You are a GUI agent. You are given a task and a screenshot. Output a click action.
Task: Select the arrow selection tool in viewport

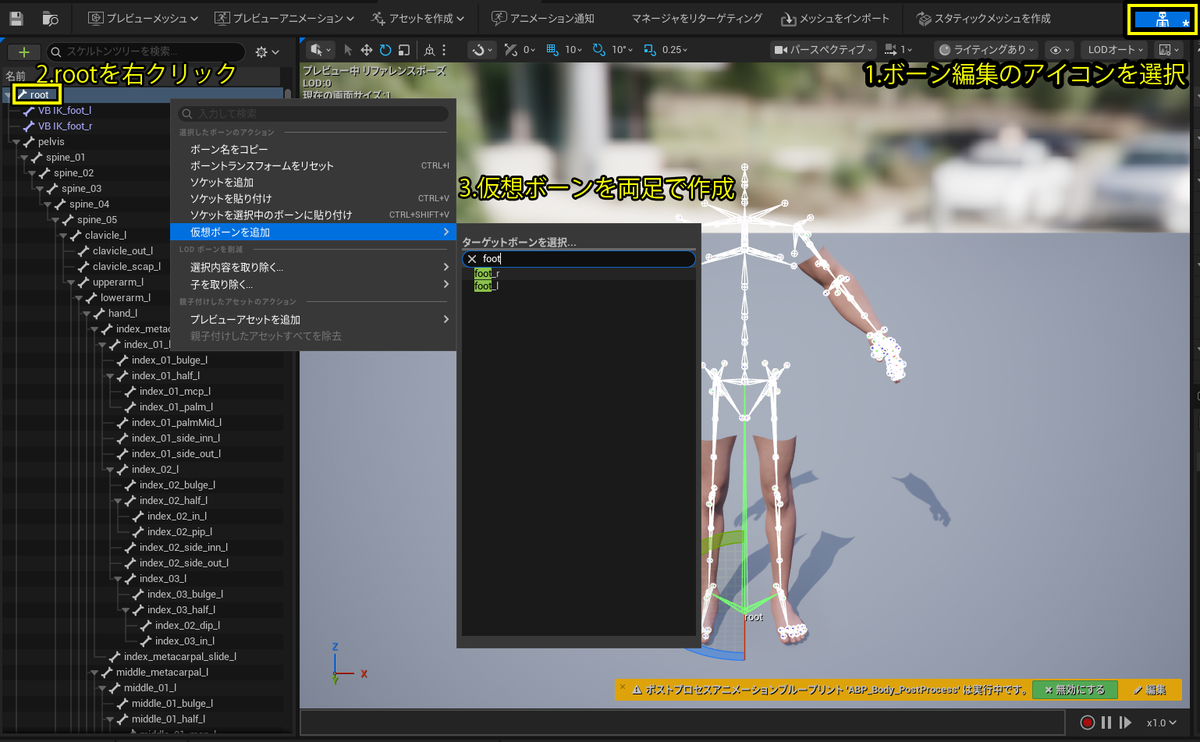click(348, 49)
